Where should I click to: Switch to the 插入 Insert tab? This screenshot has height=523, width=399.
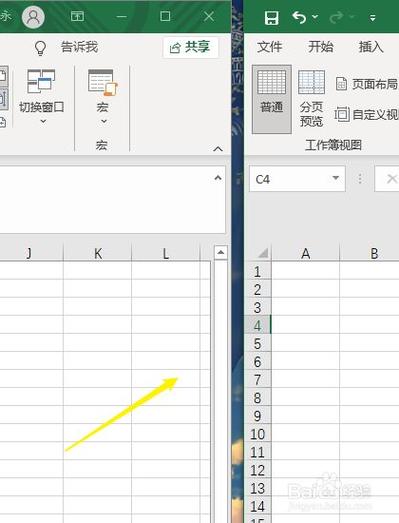coord(371,47)
